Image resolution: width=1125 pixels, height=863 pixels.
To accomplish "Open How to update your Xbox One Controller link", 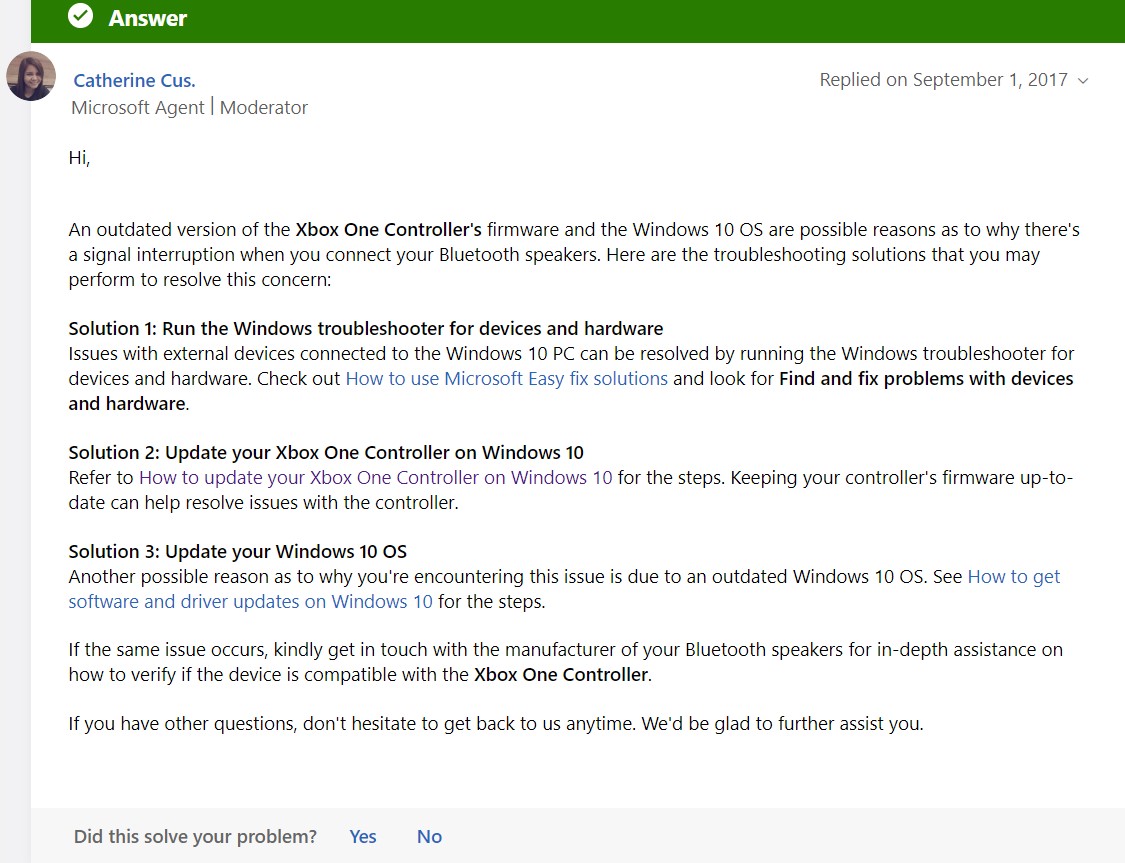I will [375, 478].
